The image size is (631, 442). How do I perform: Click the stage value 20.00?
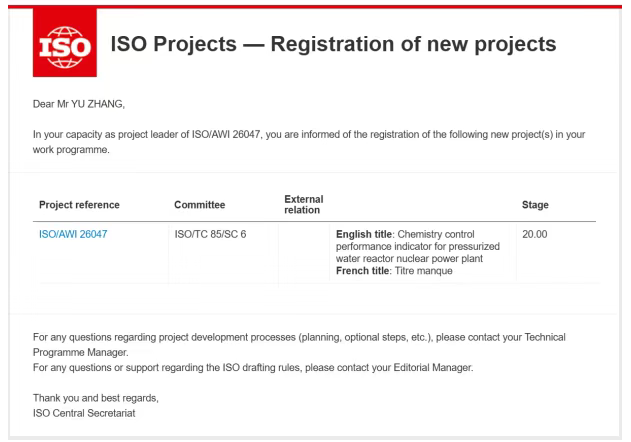pyautogui.click(x=536, y=235)
